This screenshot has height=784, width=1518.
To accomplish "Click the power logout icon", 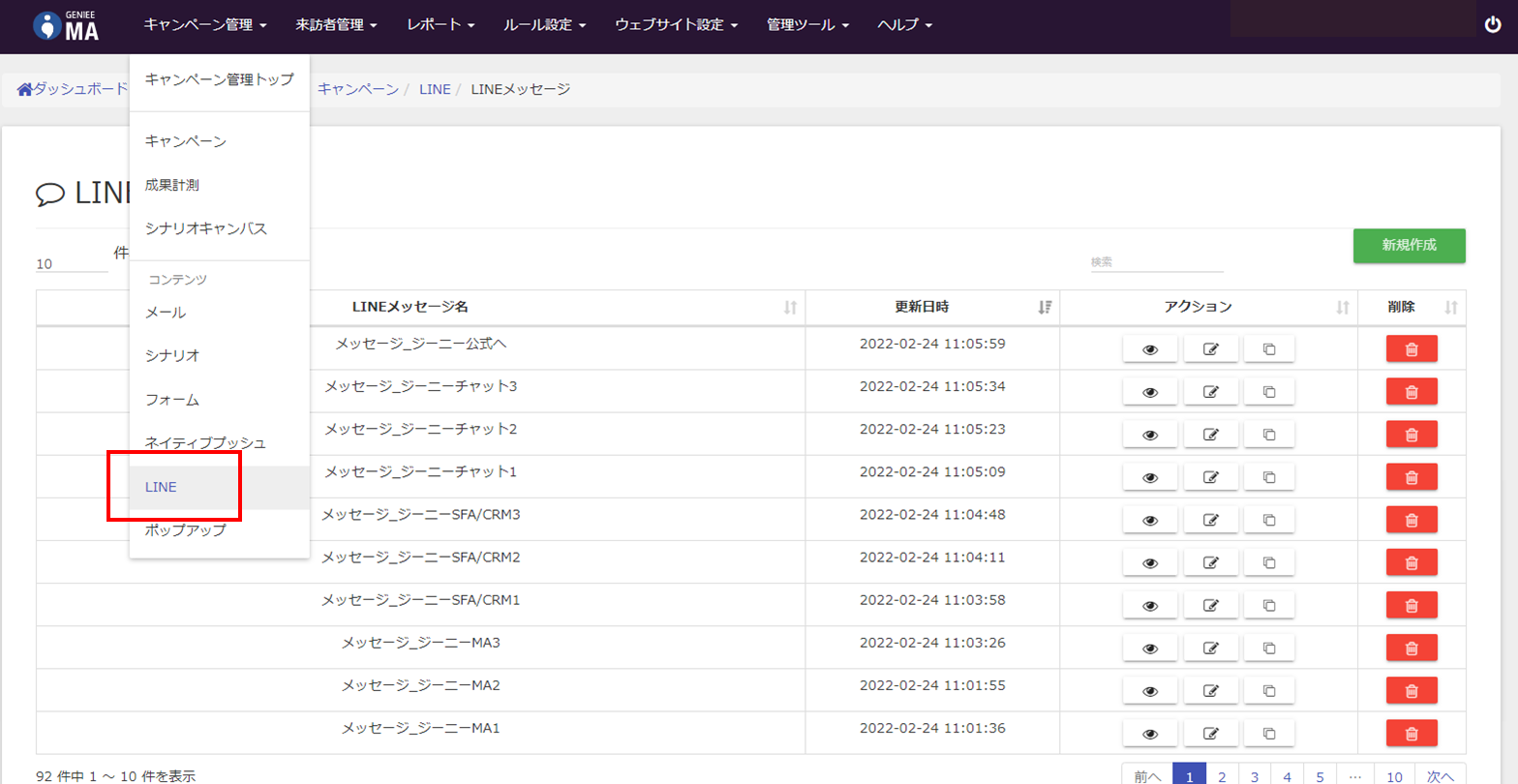I will (x=1492, y=25).
